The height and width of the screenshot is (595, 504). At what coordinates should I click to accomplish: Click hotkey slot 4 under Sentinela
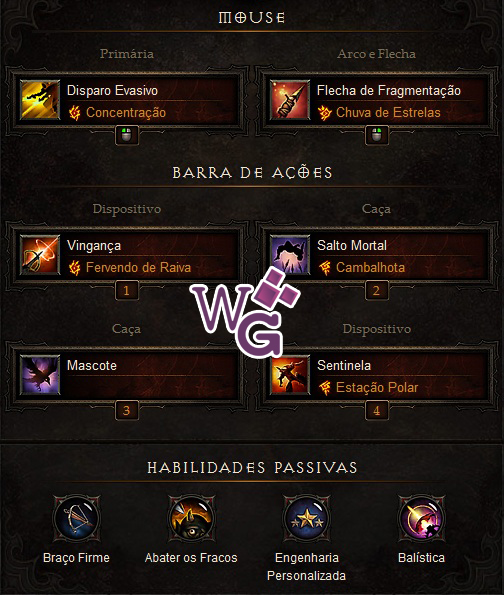click(376, 411)
